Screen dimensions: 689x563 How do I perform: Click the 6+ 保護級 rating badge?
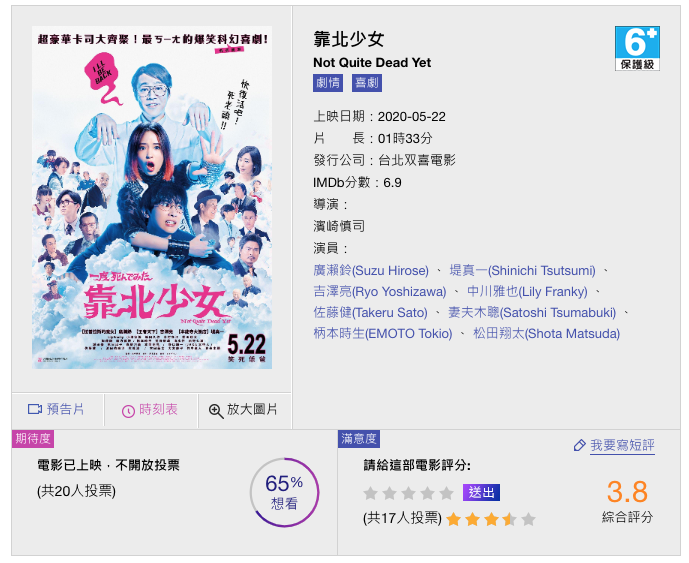pyautogui.click(x=637, y=48)
